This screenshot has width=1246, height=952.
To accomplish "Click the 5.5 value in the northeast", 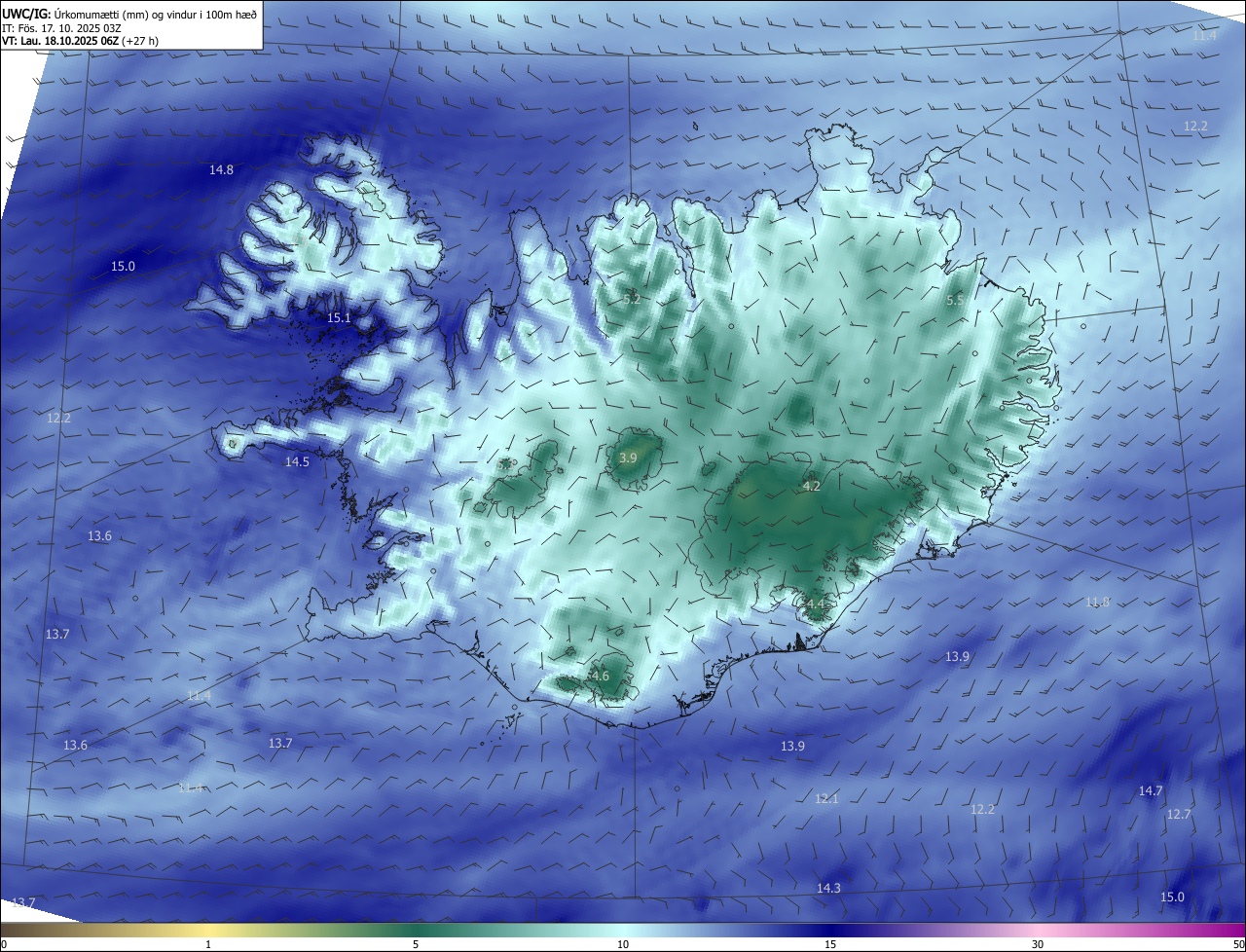I will pyautogui.click(x=955, y=302).
